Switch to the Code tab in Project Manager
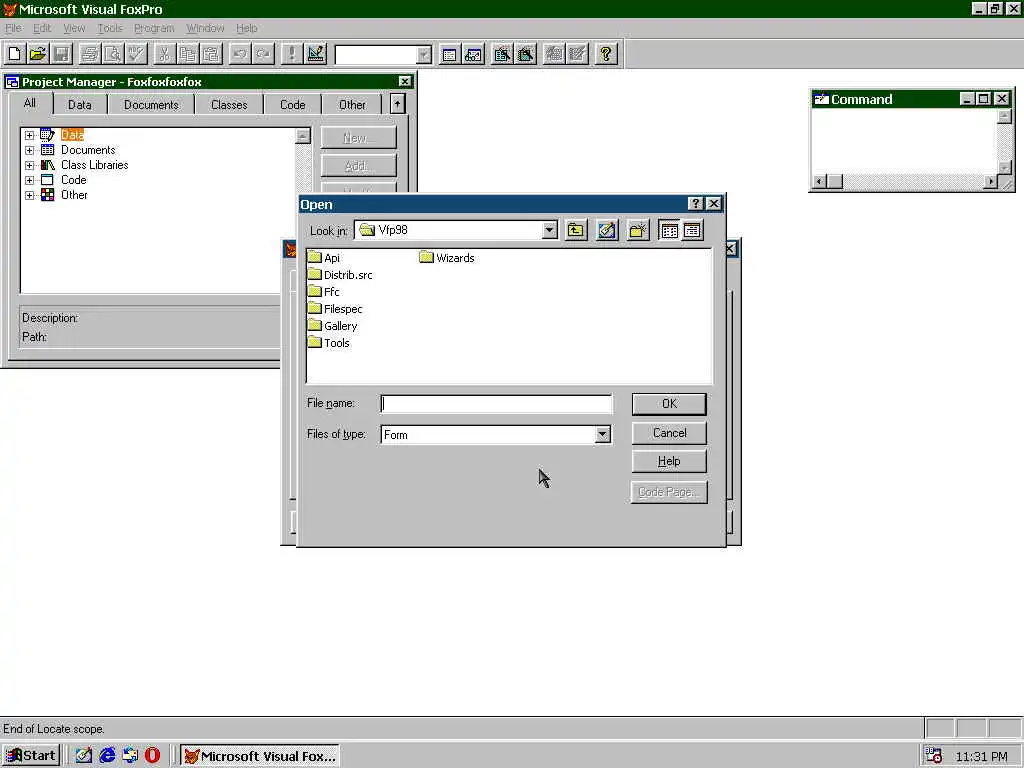The height and width of the screenshot is (768, 1024). tap(293, 104)
